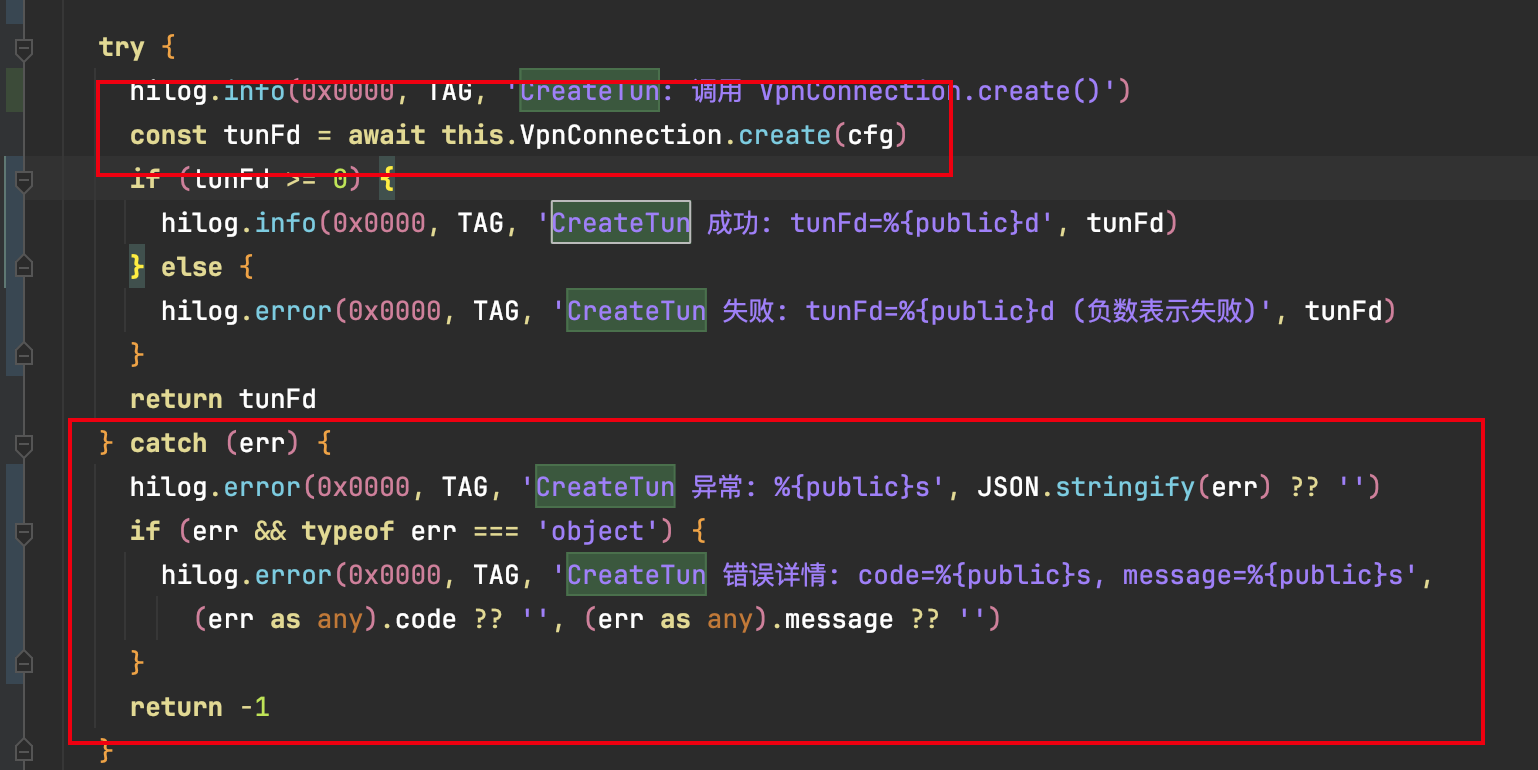1538x770 pixels.
Task: Place cursor on the typeof keyword
Action: pyautogui.click(x=347, y=531)
